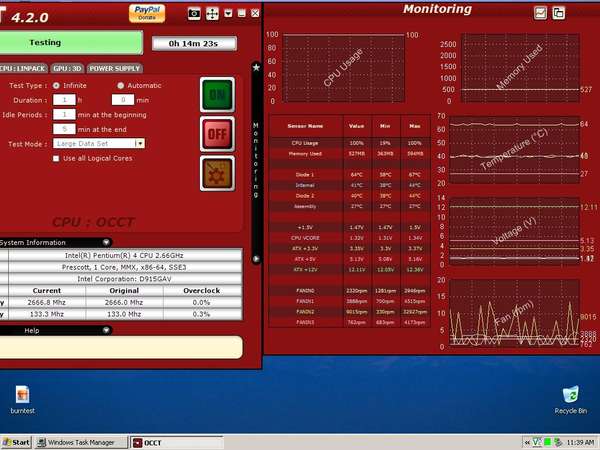This screenshot has height=450, width=600.
Task: Expand hidden system tray icons
Action: click(527, 443)
